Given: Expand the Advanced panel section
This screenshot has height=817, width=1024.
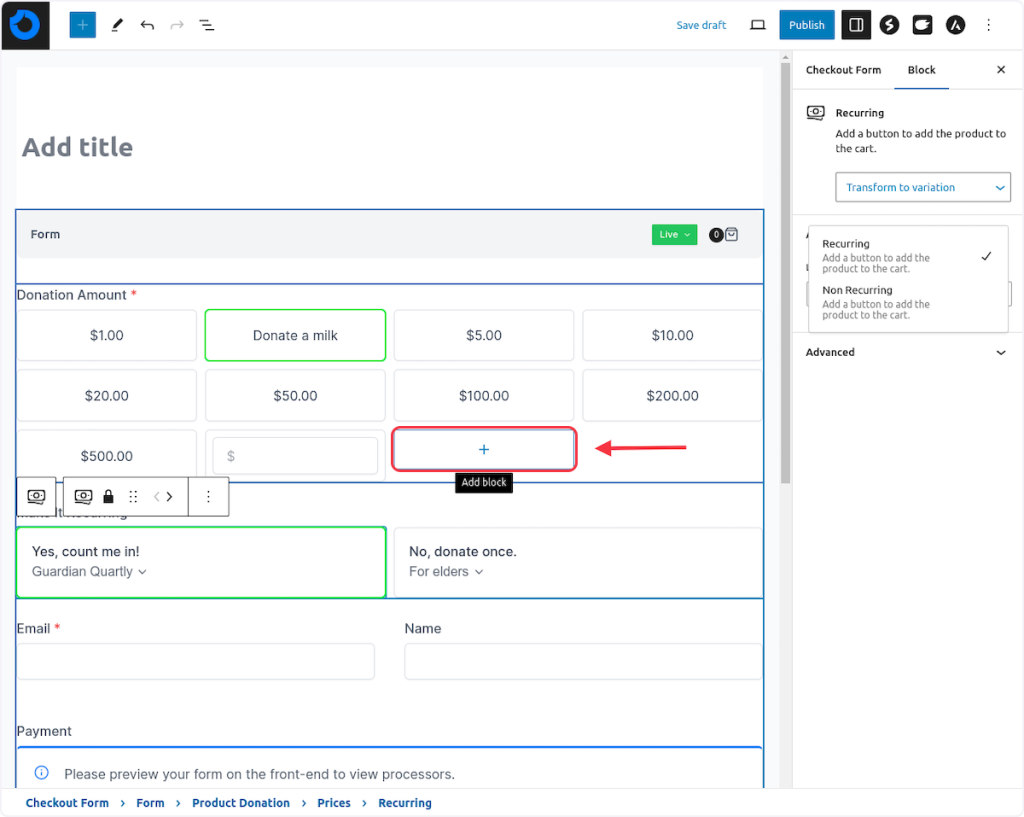Looking at the screenshot, I should coord(907,352).
